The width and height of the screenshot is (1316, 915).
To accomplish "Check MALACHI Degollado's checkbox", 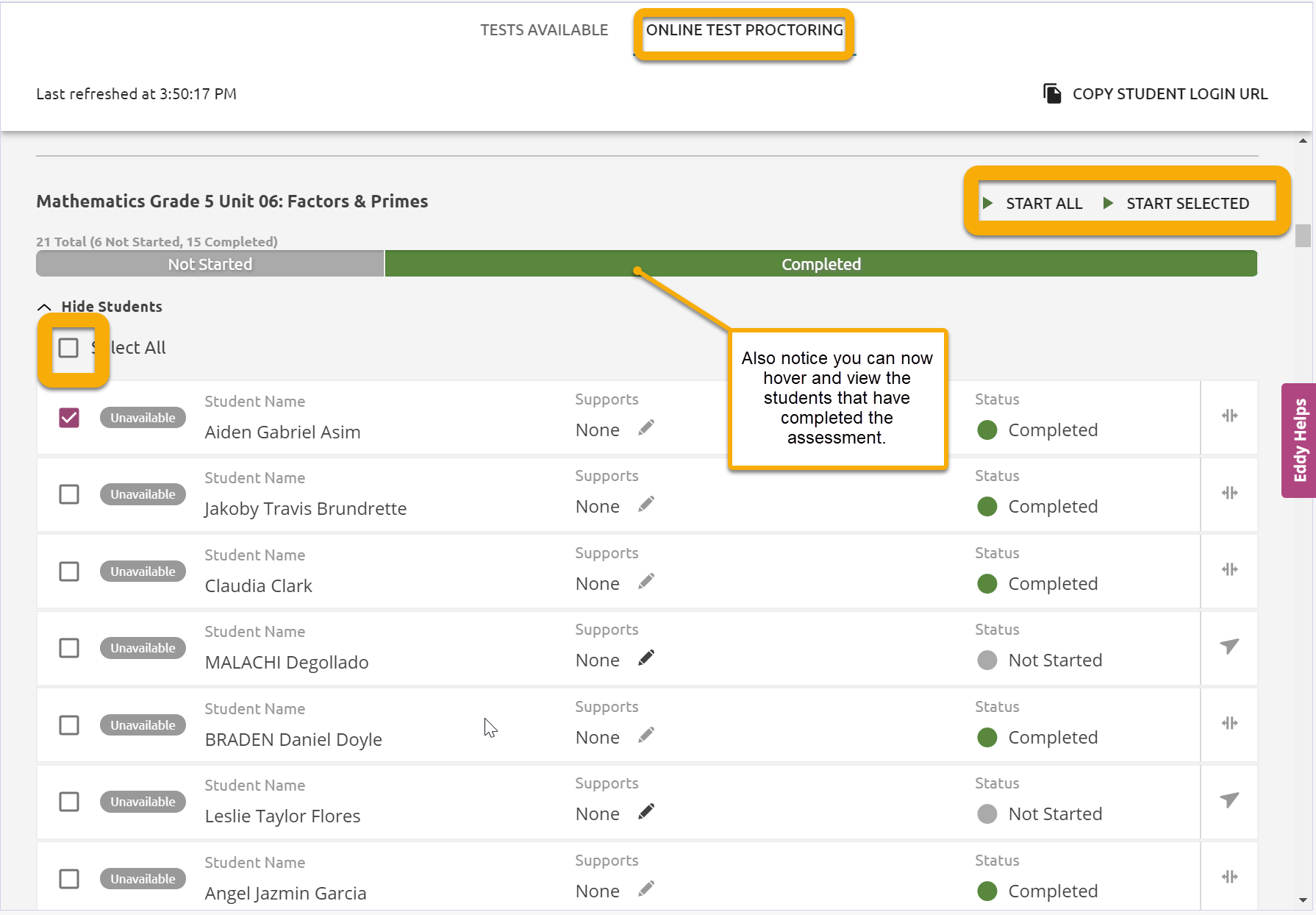I will click(x=69, y=648).
